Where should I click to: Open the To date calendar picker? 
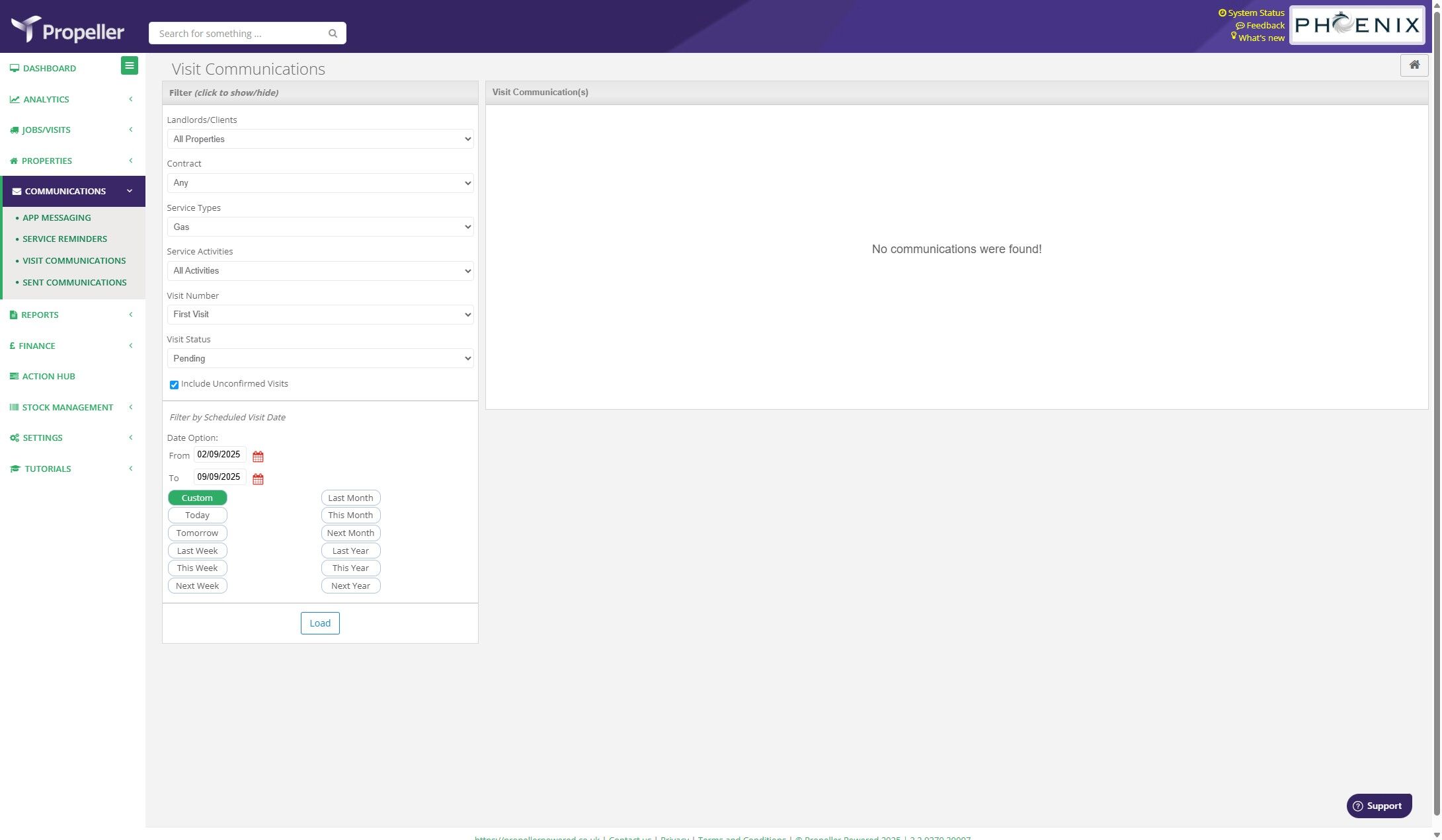coord(258,479)
